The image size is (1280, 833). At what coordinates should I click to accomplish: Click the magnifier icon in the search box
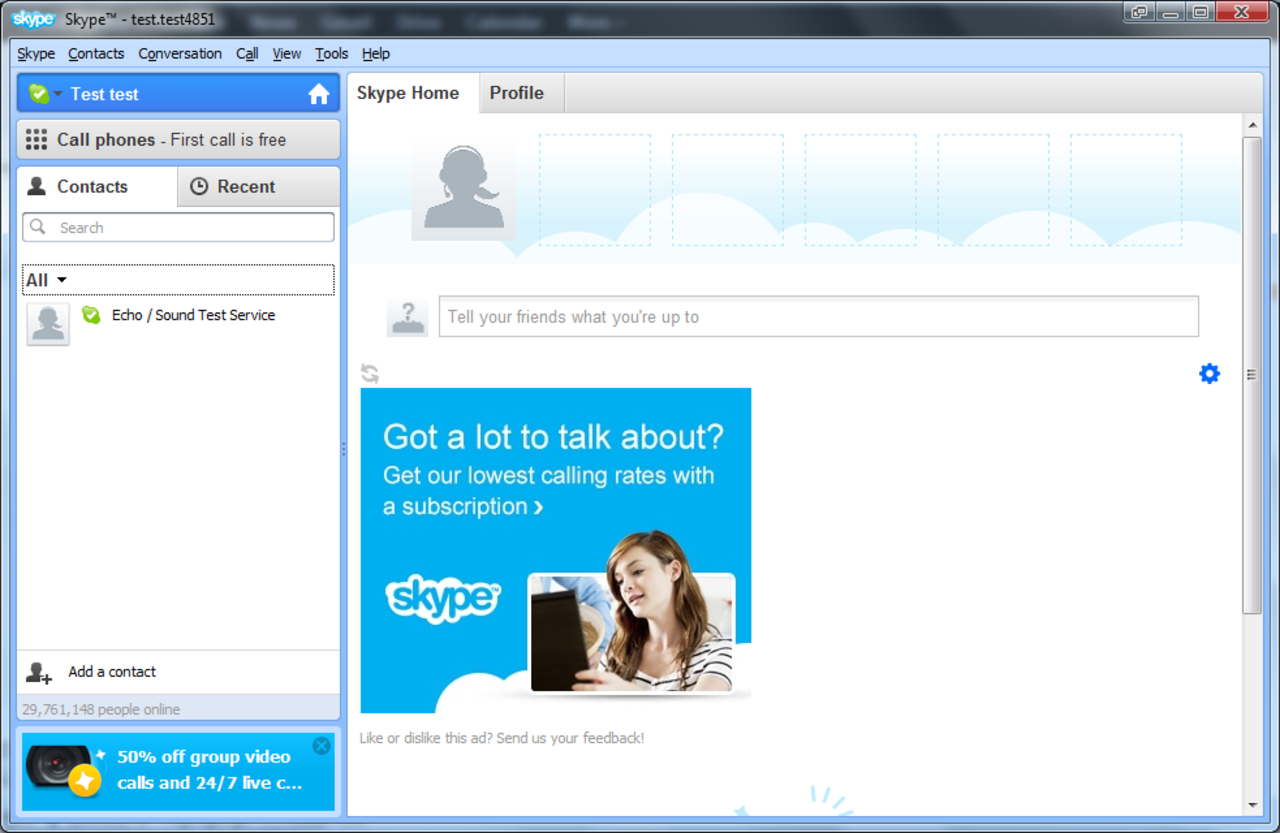tap(39, 227)
